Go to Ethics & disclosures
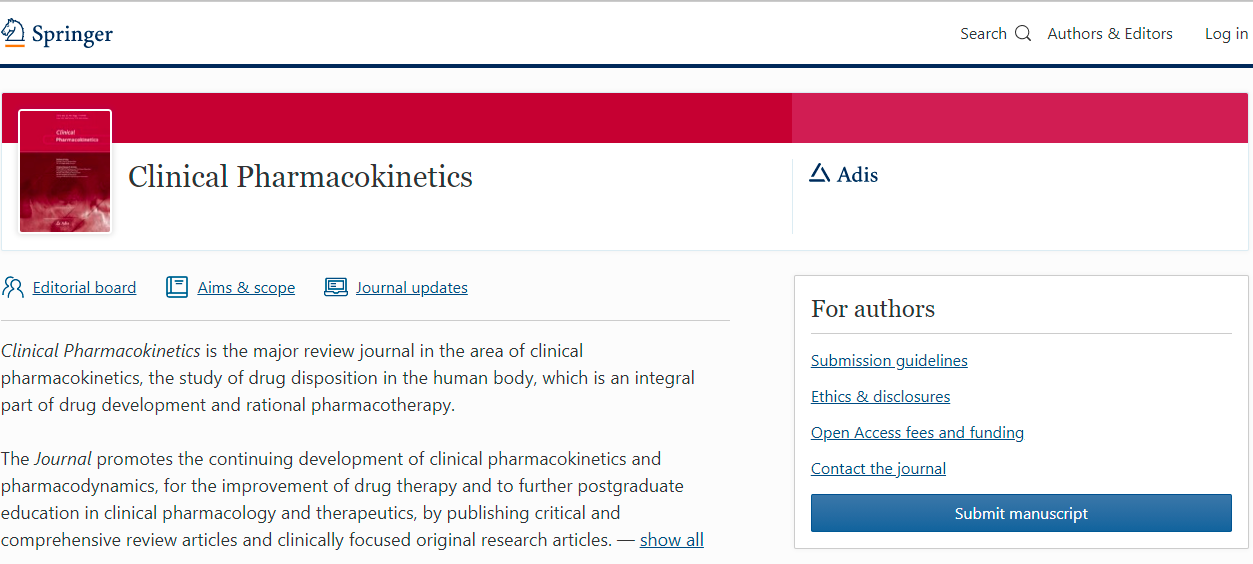The image size is (1253, 564). pyautogui.click(x=880, y=397)
